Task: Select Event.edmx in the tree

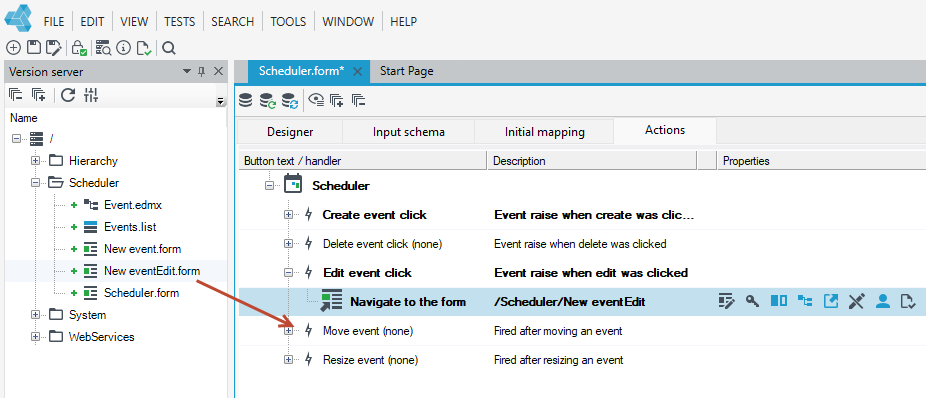Action: pos(133,205)
